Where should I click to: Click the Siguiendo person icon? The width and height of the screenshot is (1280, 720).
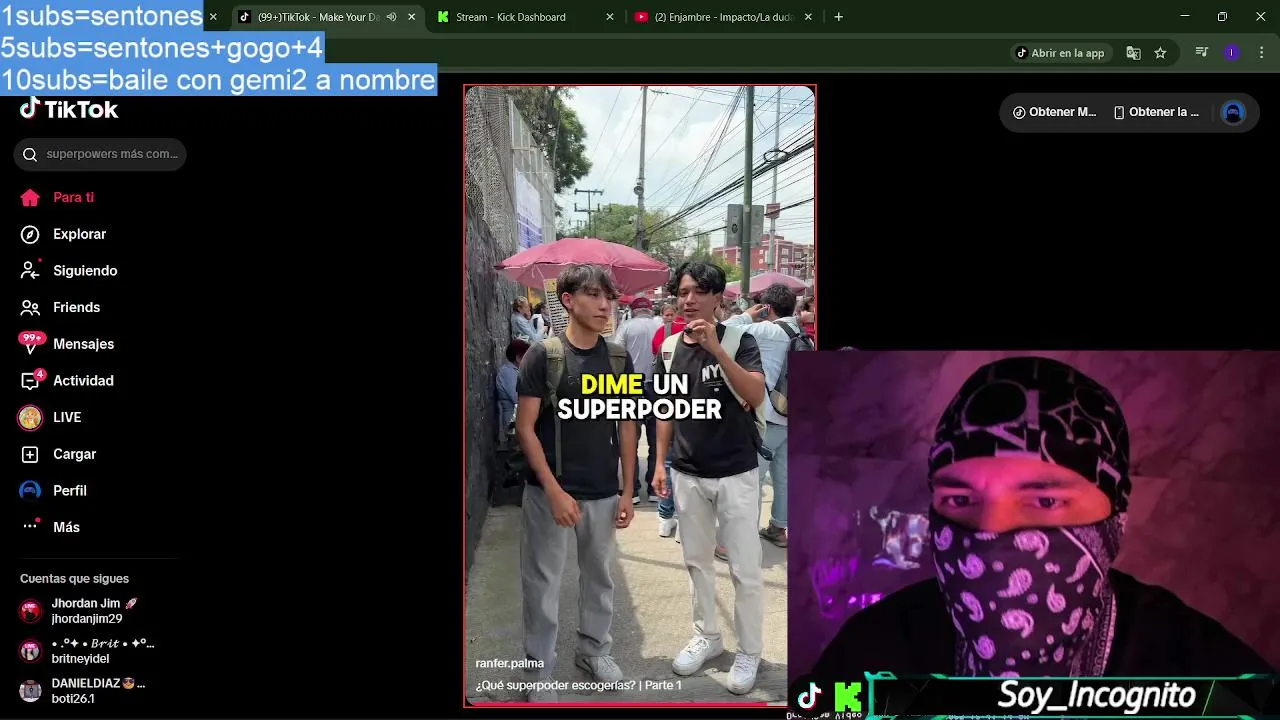pos(30,271)
